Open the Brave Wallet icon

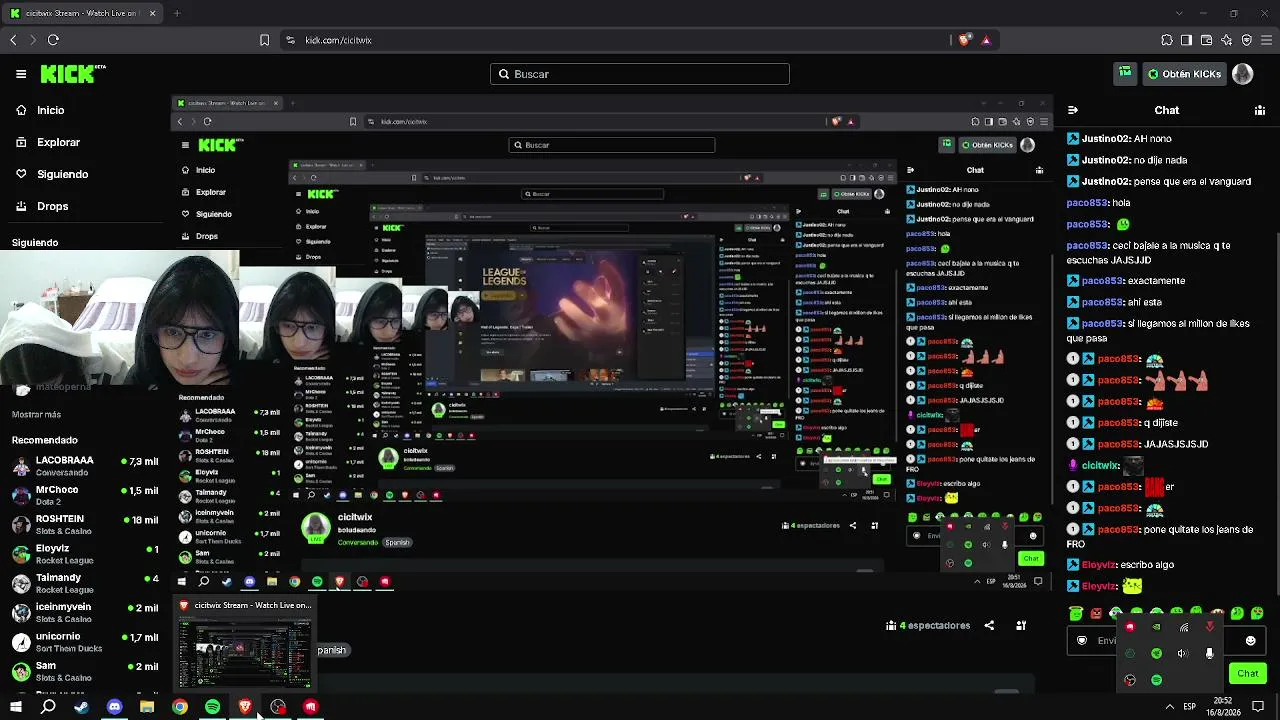tap(1207, 40)
